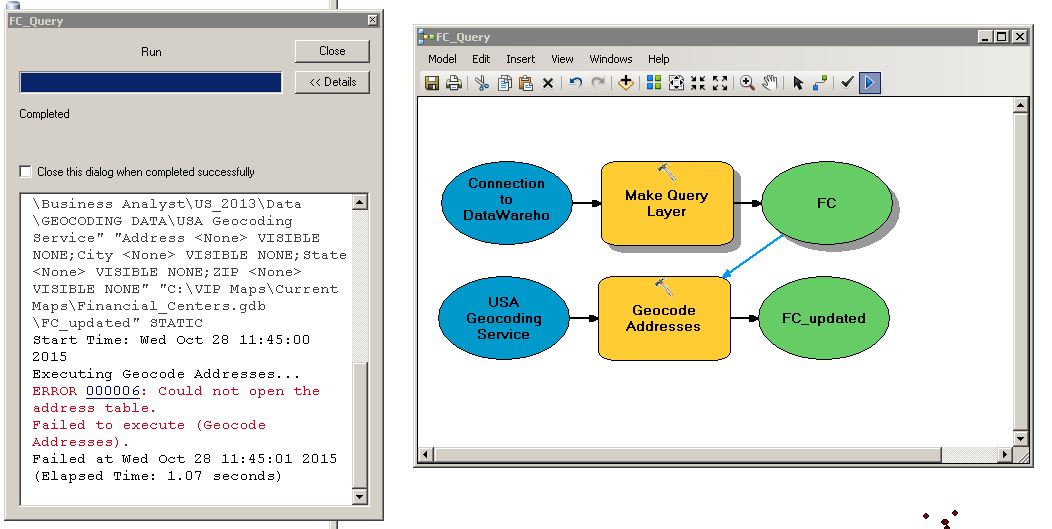The image size is (1052, 529).
Task: Click canvas horizontal scroll left arrow
Action: click(x=425, y=455)
